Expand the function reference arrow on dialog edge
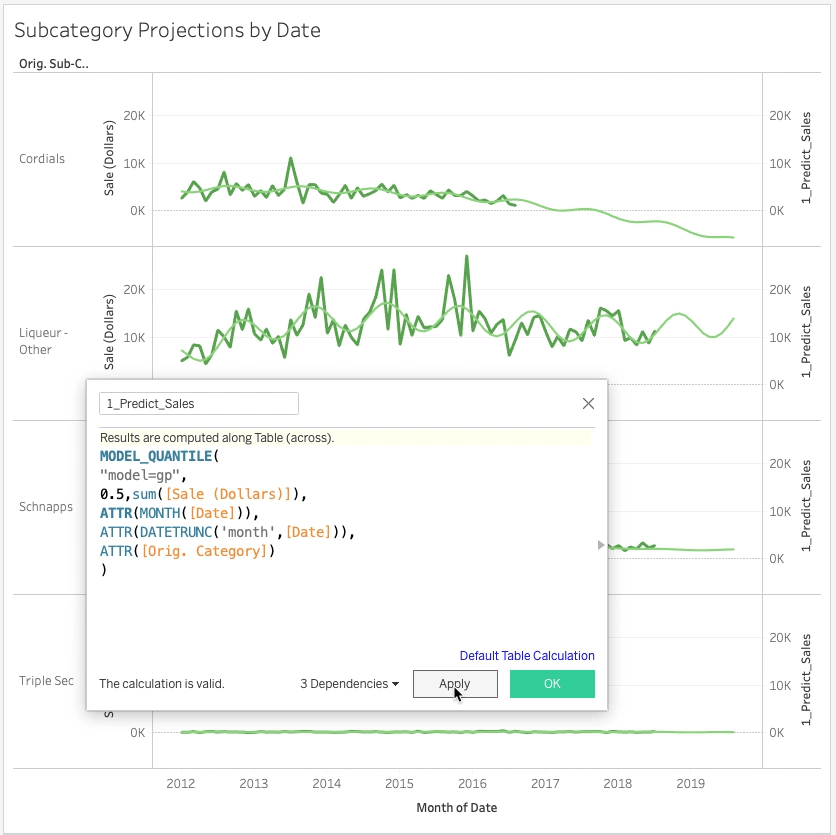 [x=601, y=545]
